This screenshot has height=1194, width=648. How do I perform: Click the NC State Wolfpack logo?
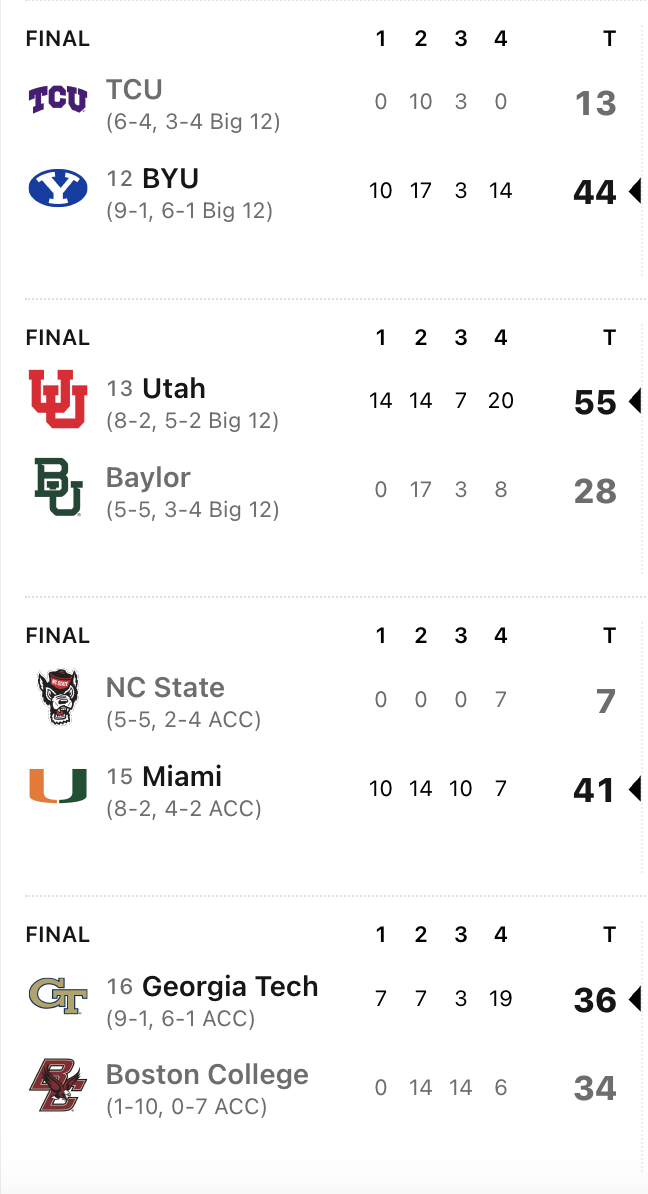click(57, 698)
